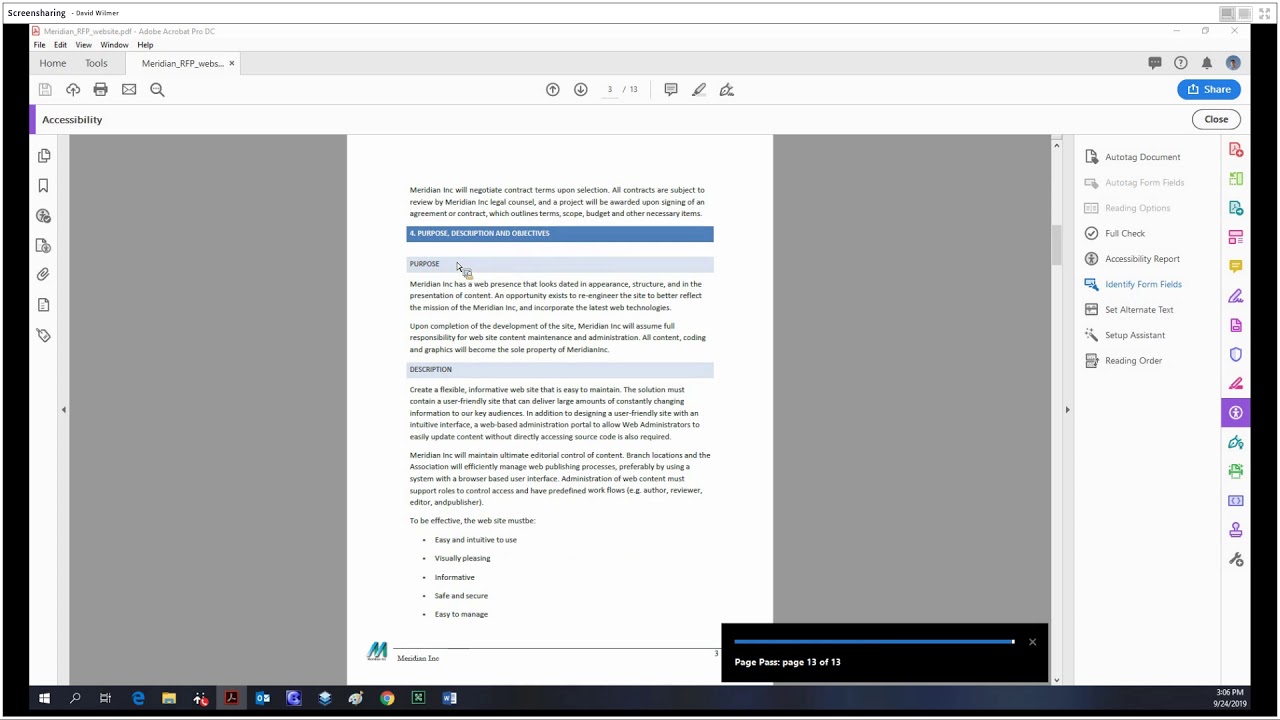Click the PURPOSE heading in document

pyautogui.click(x=424, y=264)
